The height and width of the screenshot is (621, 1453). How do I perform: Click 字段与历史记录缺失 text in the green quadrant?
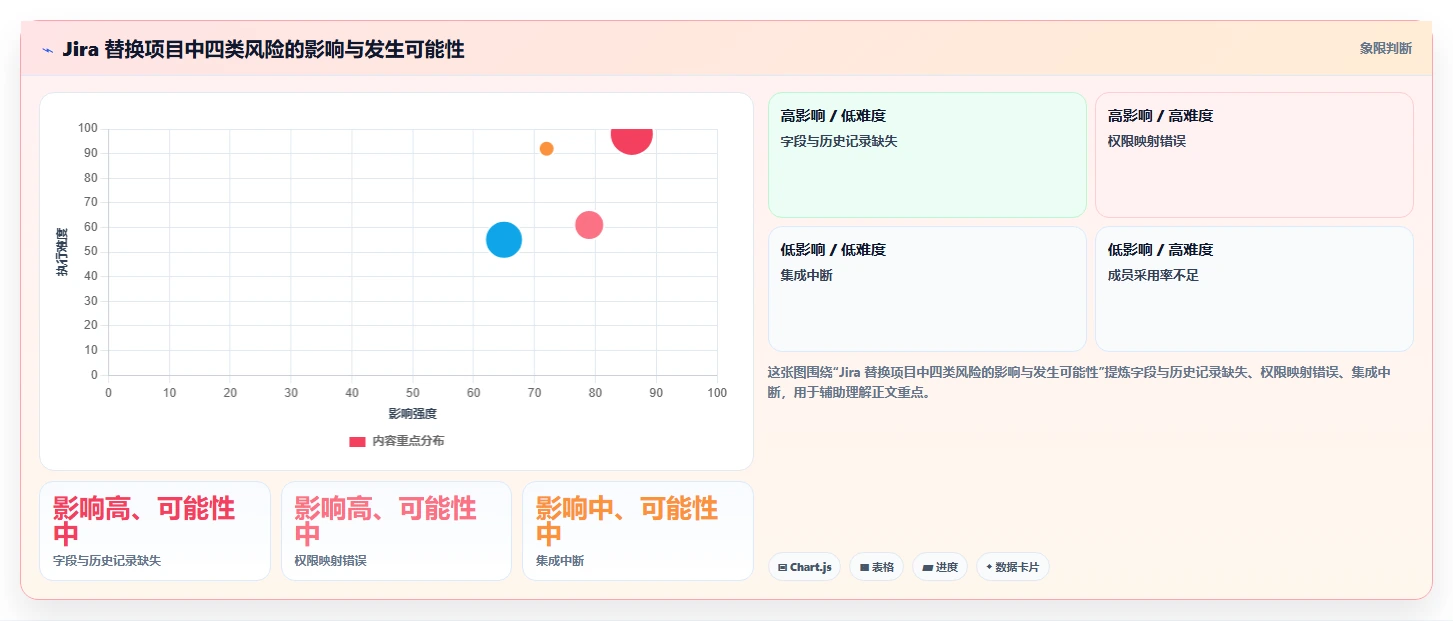(839, 141)
